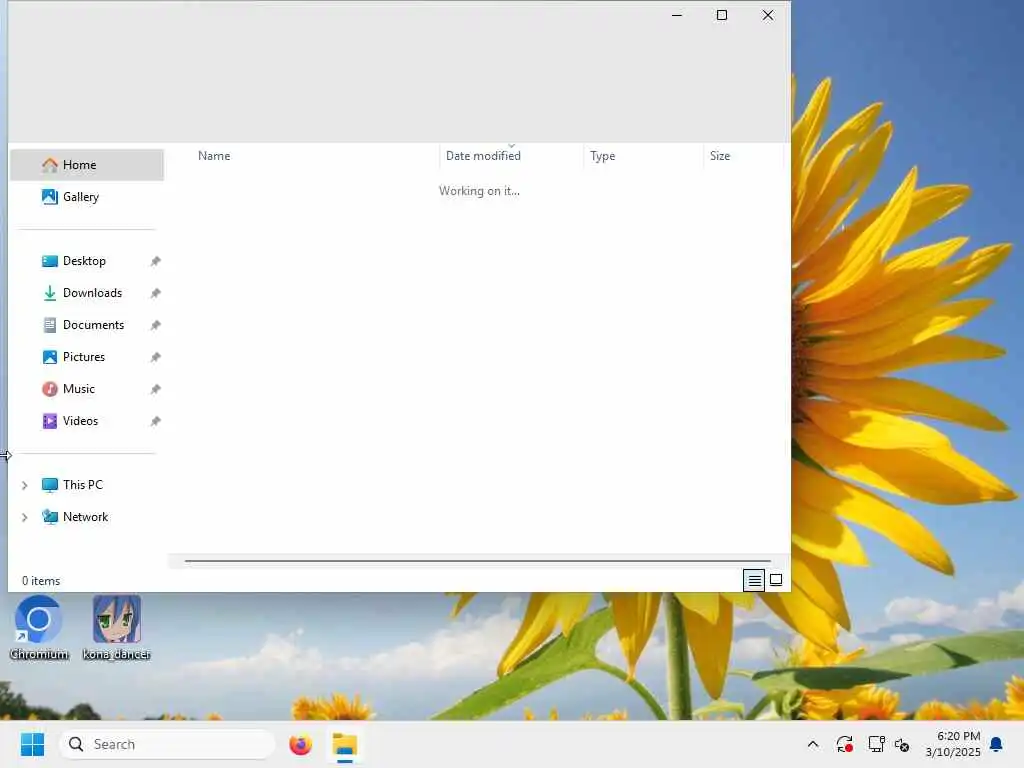
Task: Open the Videos folder
Action: [x=87, y=421]
